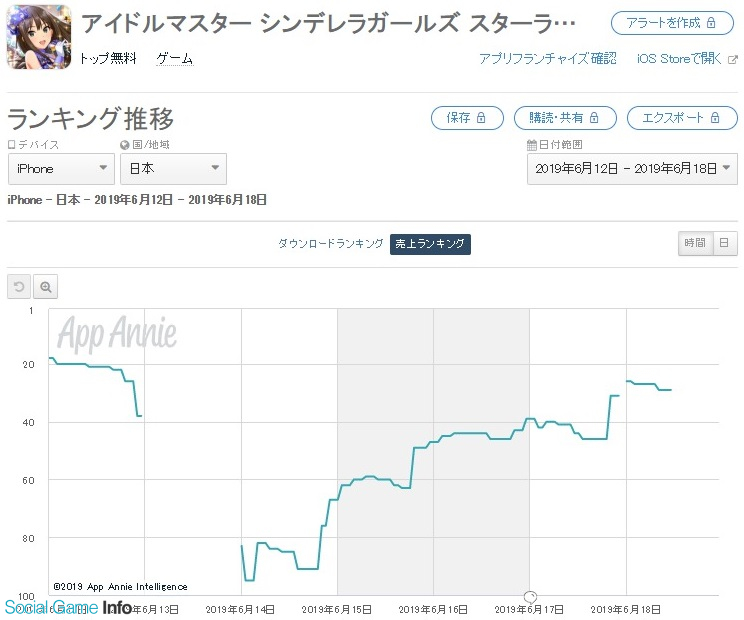Click the ゲーム category link

174,59
